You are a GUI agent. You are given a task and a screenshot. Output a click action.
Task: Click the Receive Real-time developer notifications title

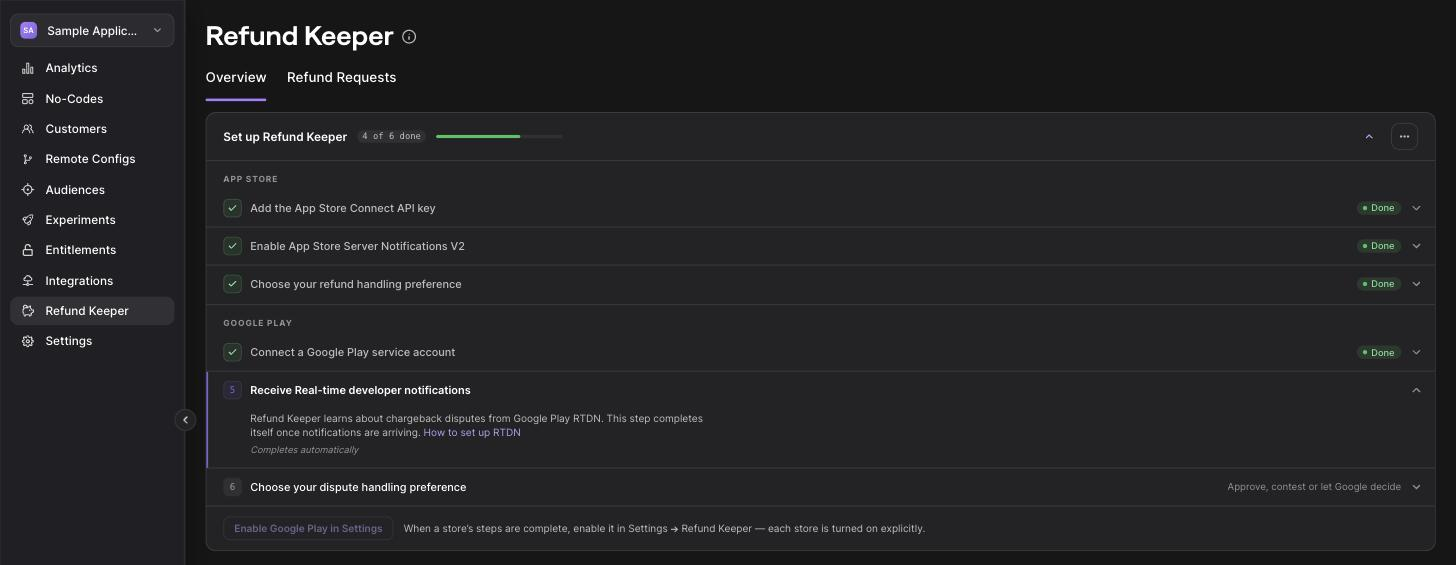click(360, 390)
